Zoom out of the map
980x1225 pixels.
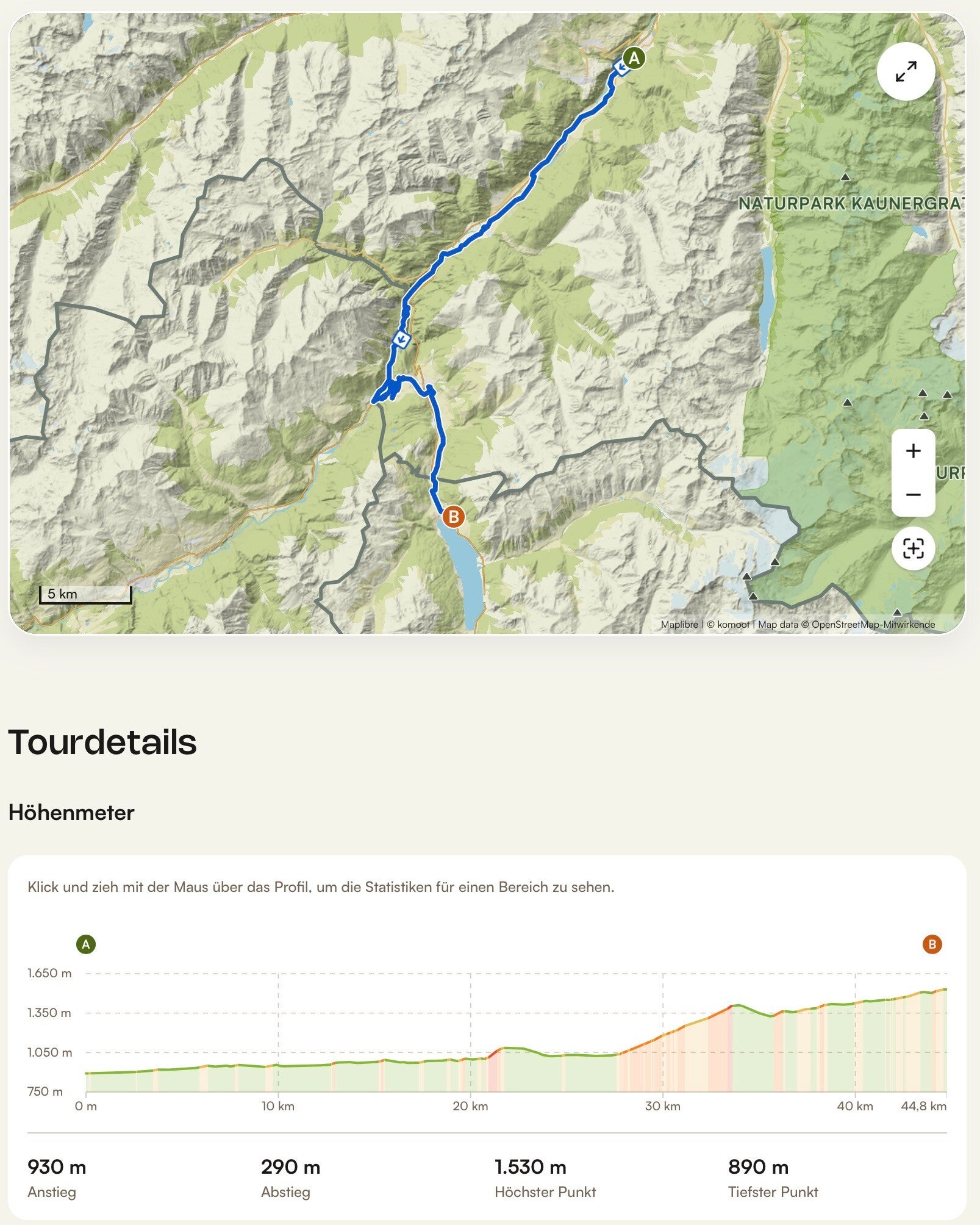913,495
